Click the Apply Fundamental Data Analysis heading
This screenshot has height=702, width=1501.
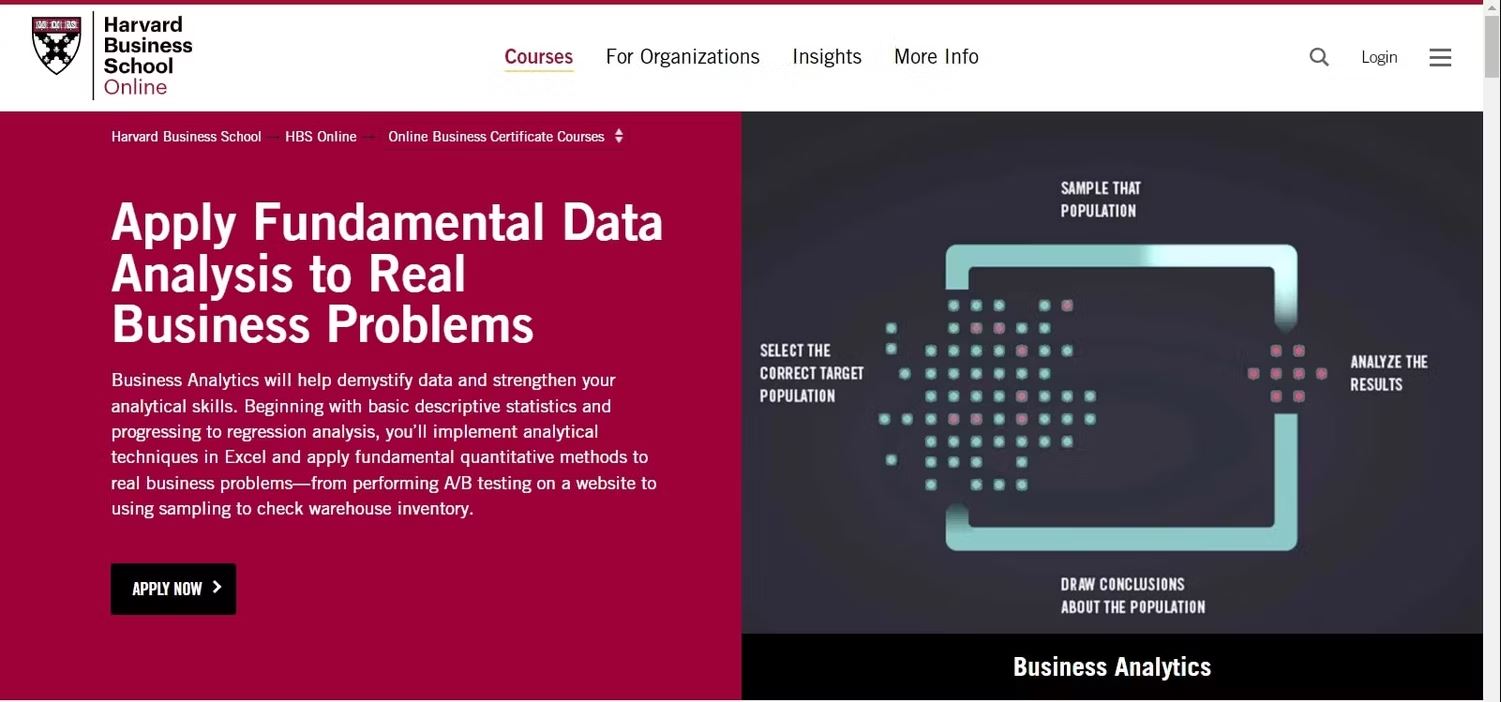point(387,273)
